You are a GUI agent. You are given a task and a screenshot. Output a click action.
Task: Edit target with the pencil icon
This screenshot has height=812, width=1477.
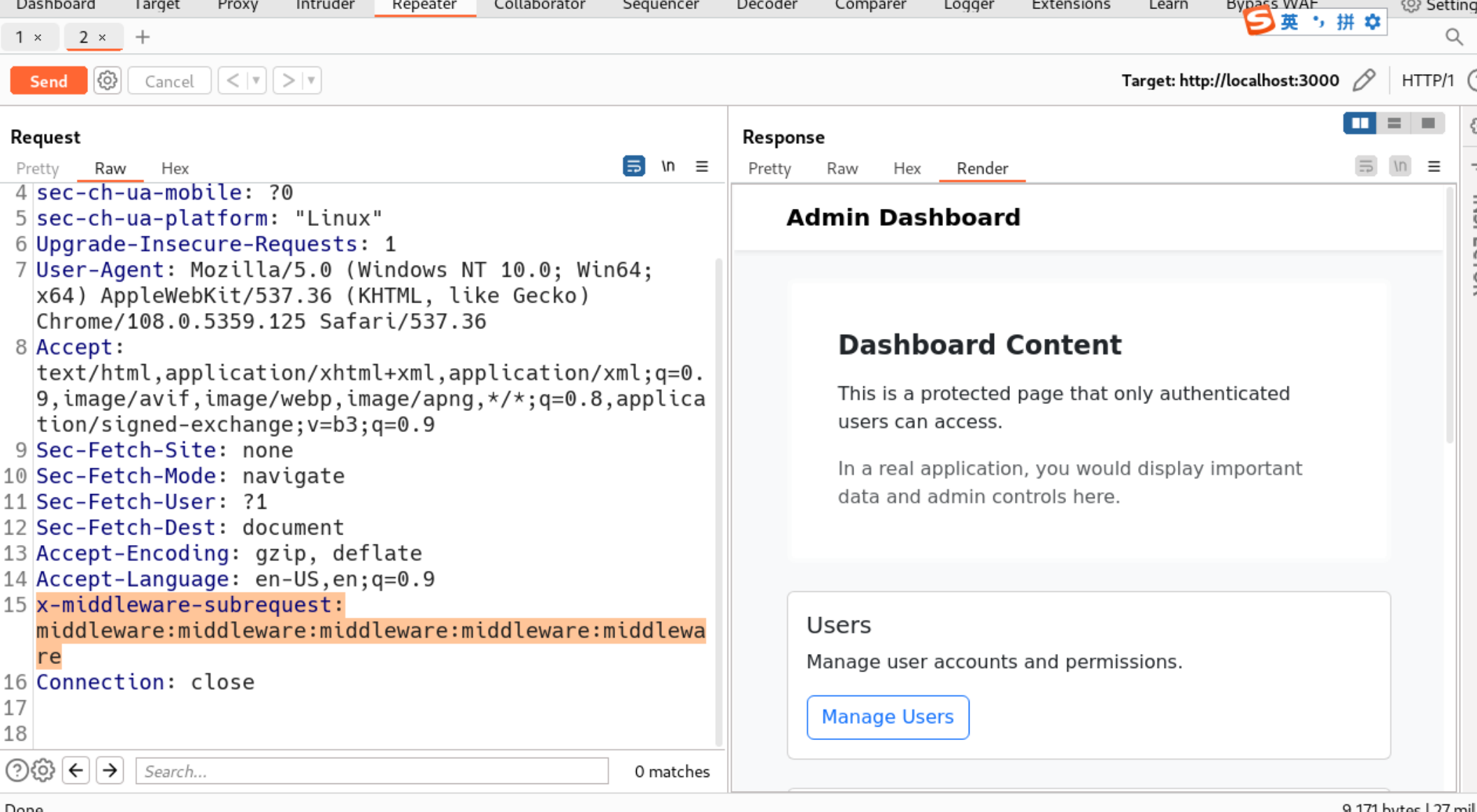tap(1364, 81)
